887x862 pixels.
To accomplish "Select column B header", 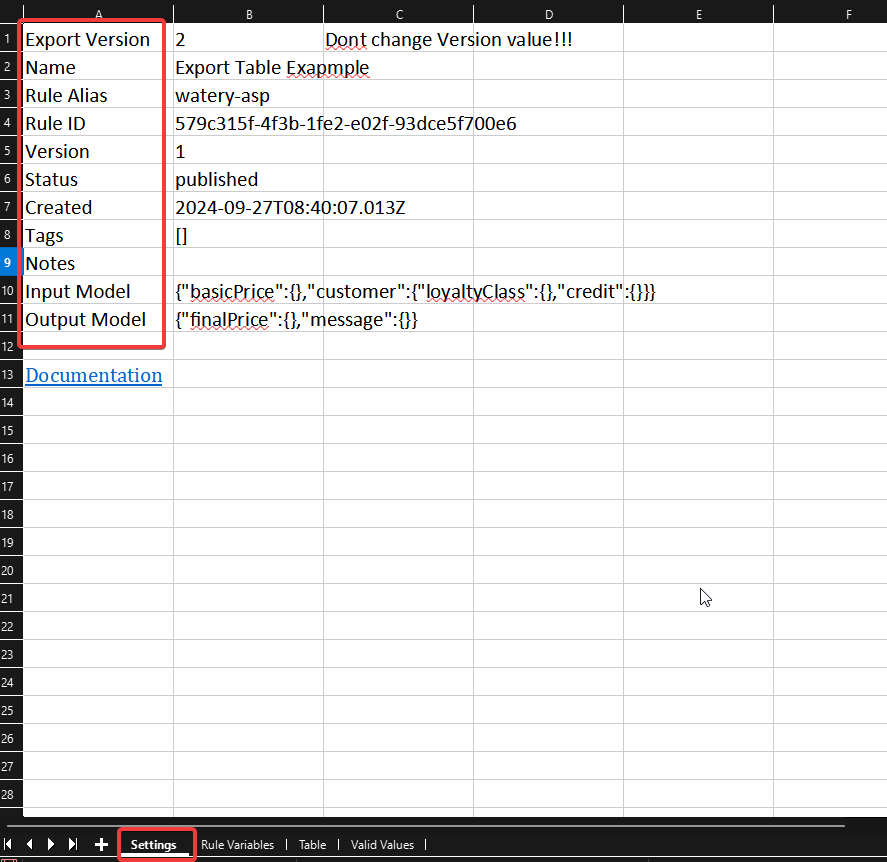I will pos(248,14).
